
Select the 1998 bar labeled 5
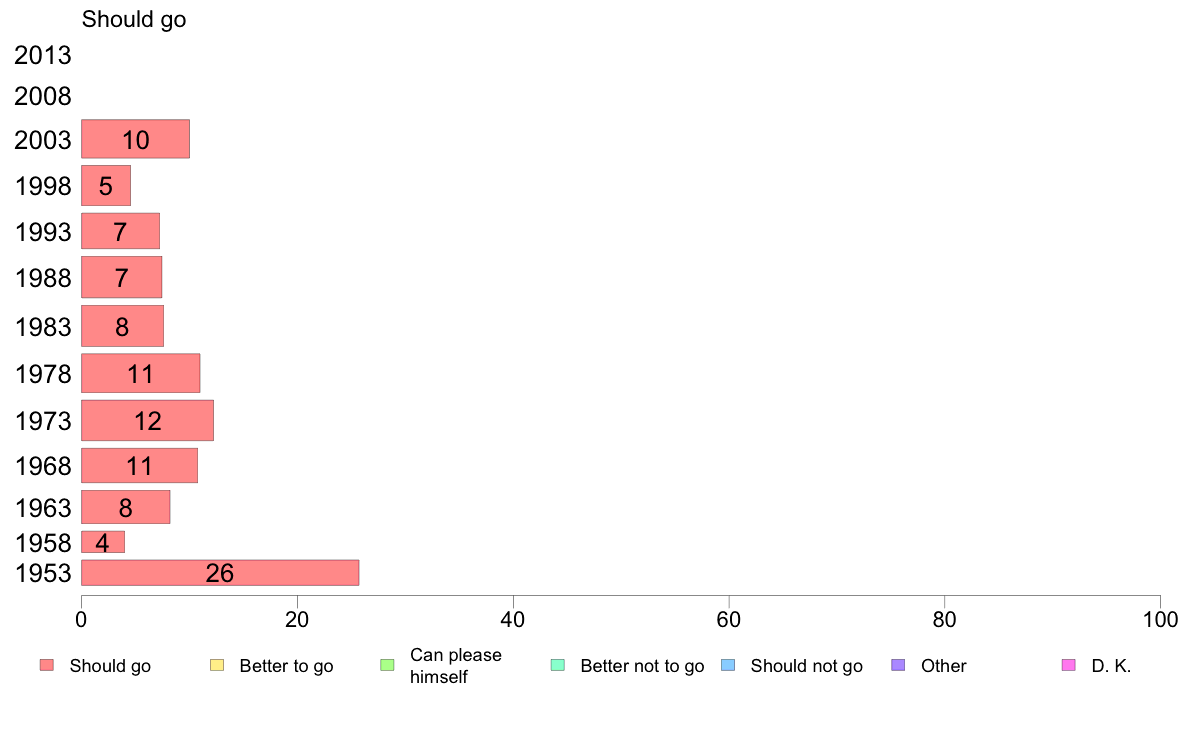point(106,186)
